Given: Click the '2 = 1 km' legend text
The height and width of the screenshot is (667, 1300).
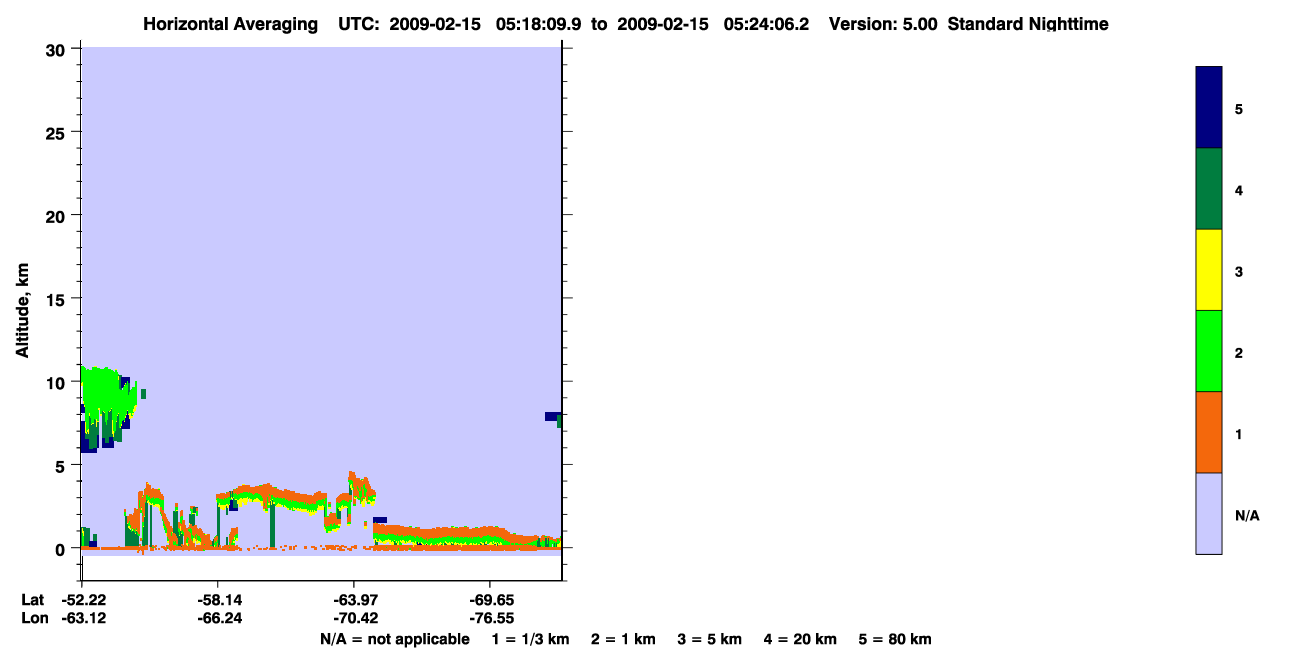Looking at the screenshot, I should point(623,639).
